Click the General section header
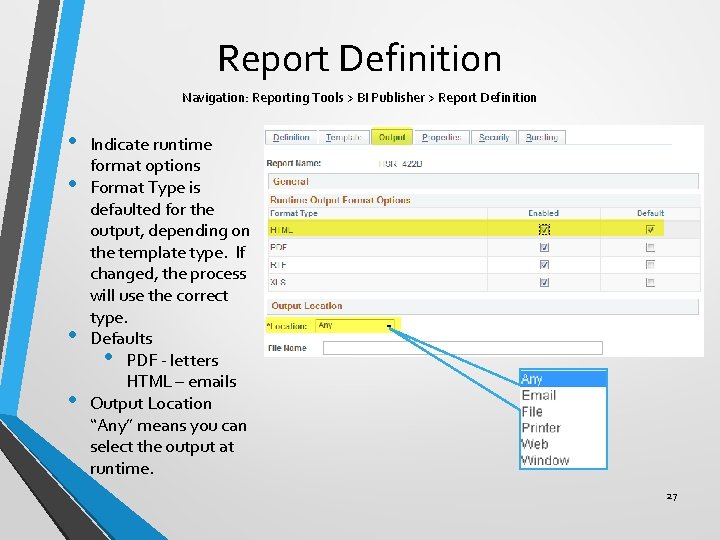 484,181
